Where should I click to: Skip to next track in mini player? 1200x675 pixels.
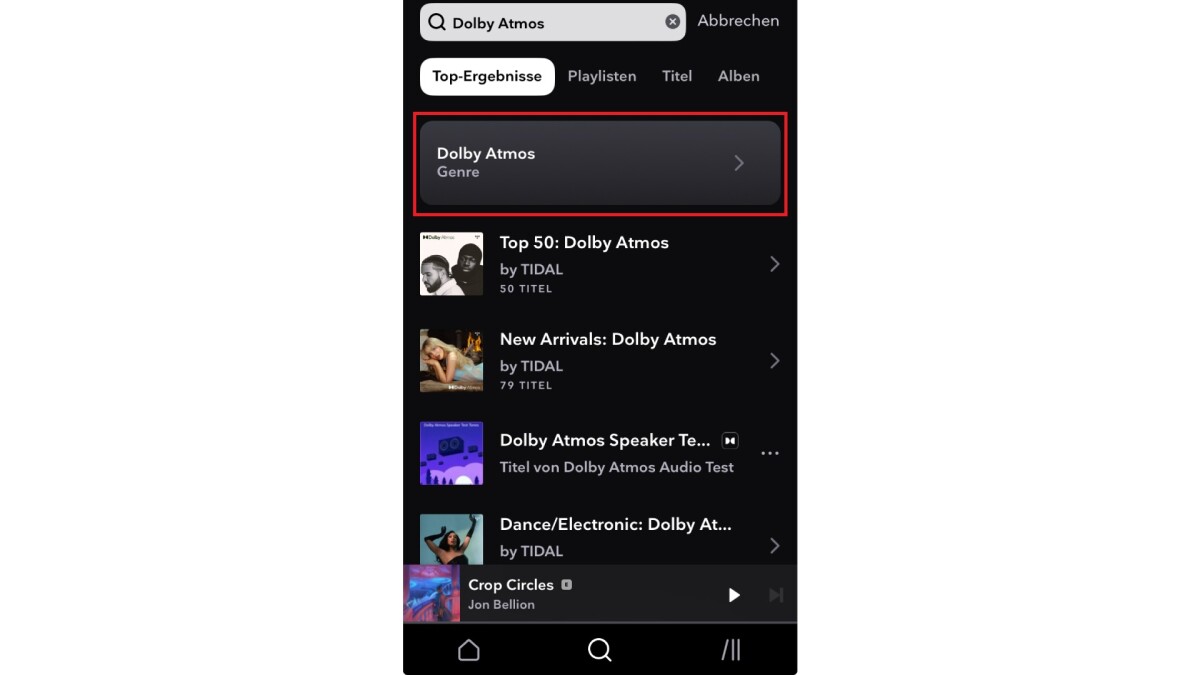[776, 595]
